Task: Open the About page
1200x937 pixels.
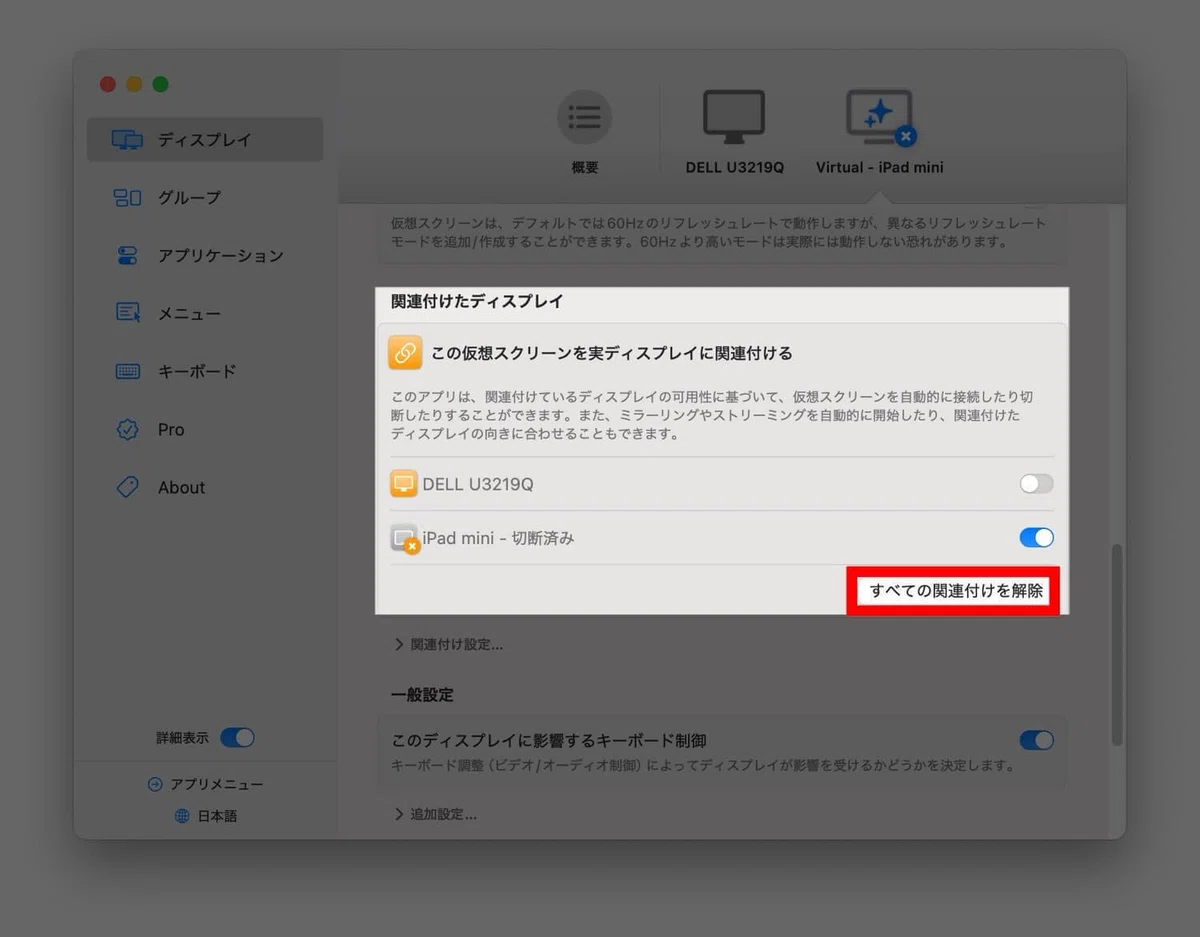Action: coord(205,488)
